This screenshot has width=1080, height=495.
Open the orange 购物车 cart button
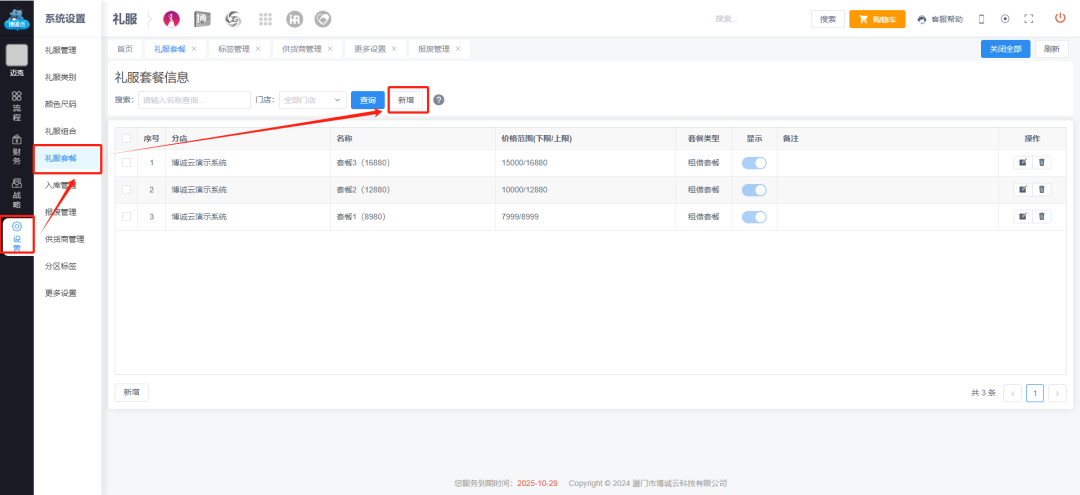(877, 19)
